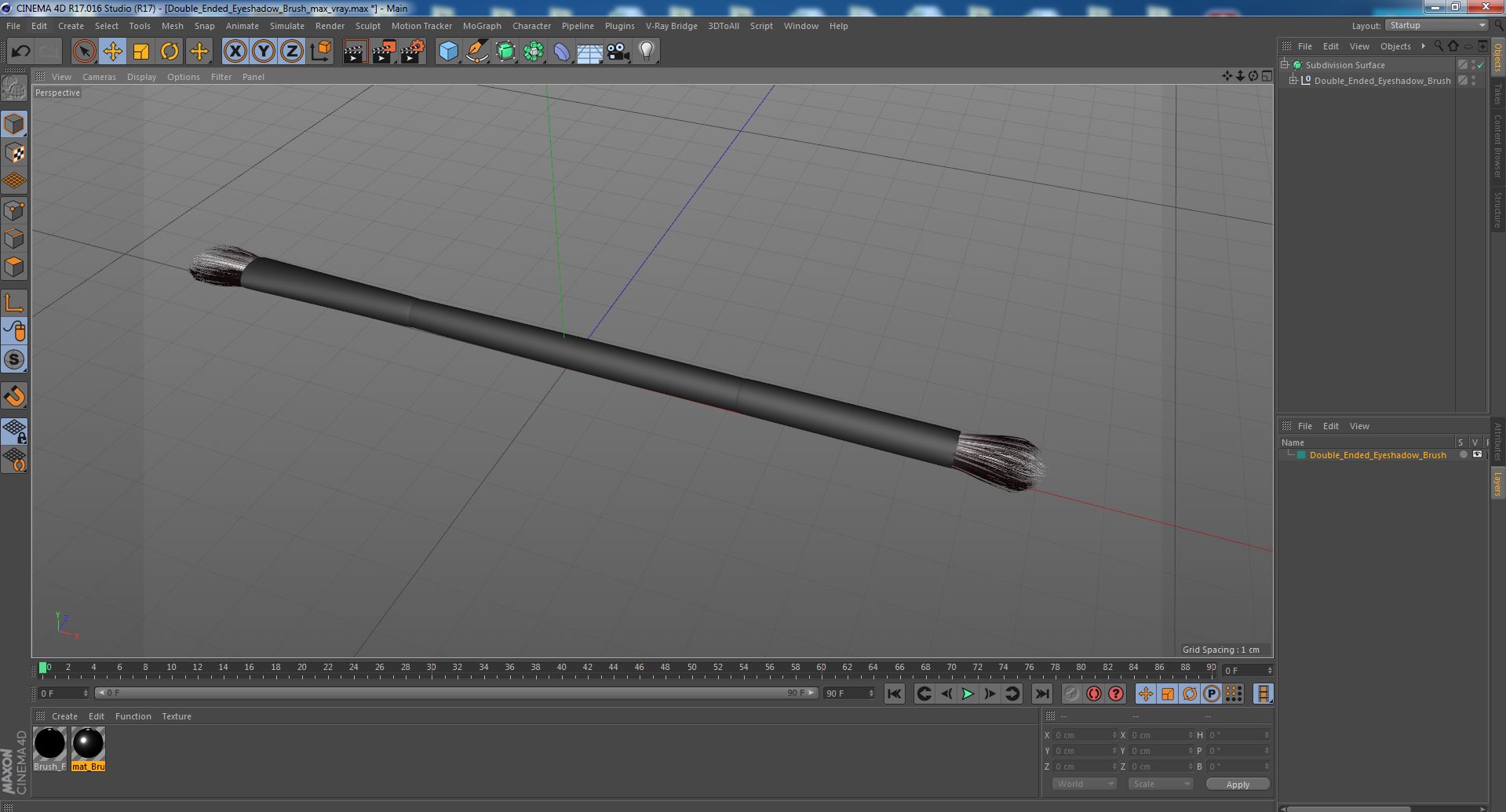Switch to Polygons mode
The image size is (1506, 812).
14,267
